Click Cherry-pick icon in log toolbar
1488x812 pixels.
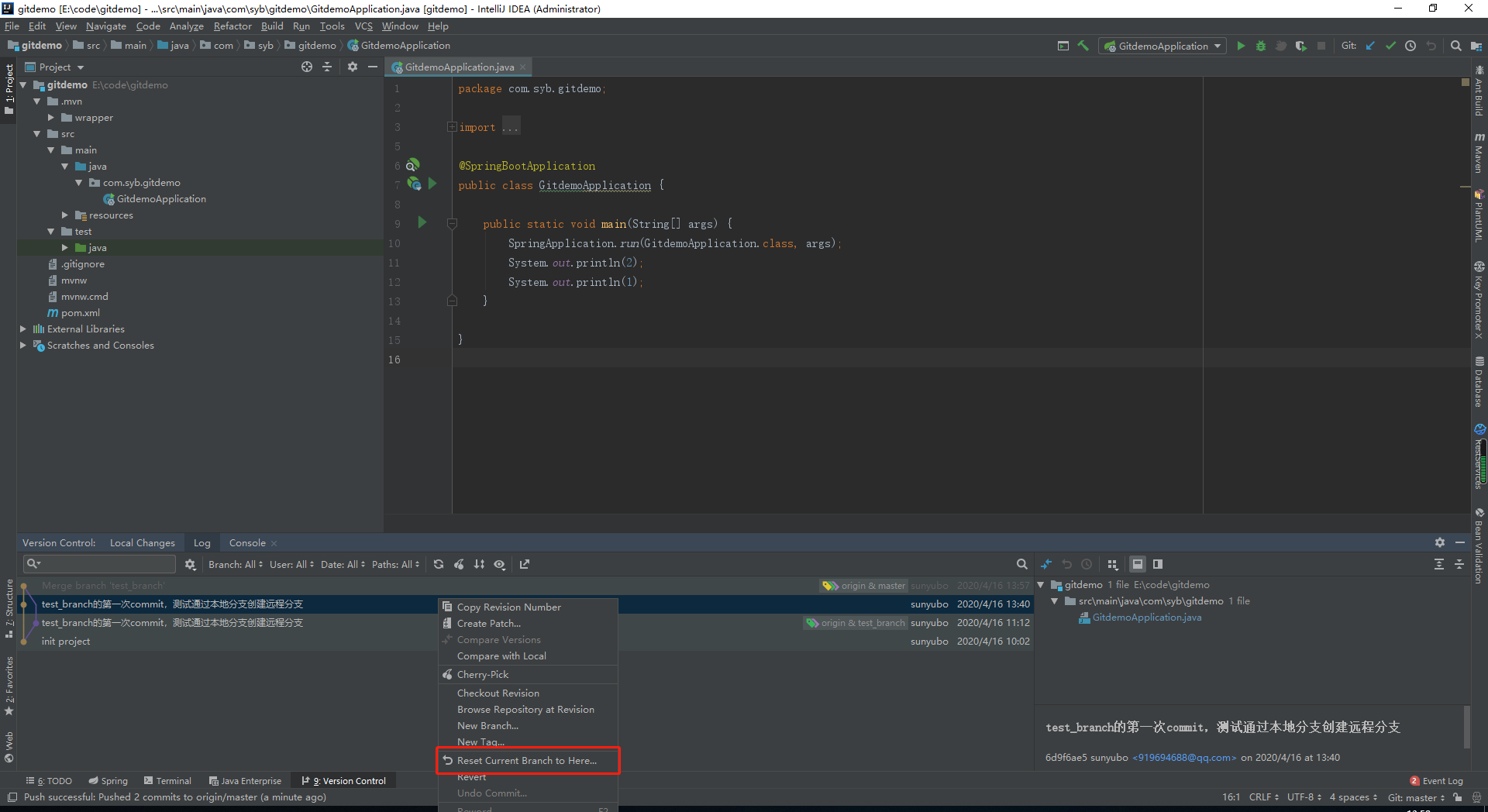459,564
